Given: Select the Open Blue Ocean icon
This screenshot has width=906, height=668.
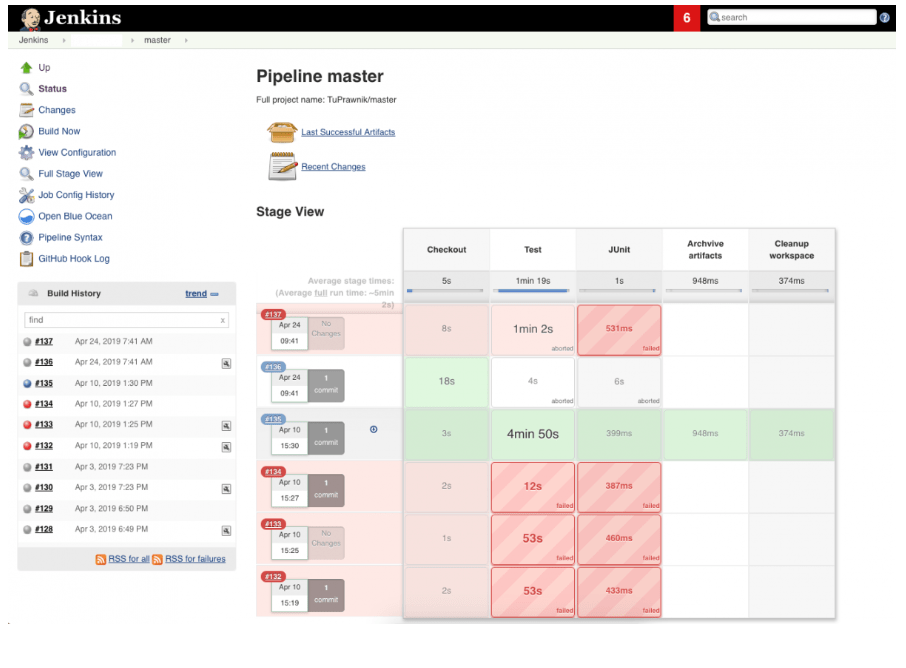Looking at the screenshot, I should pyautogui.click(x=25, y=216).
